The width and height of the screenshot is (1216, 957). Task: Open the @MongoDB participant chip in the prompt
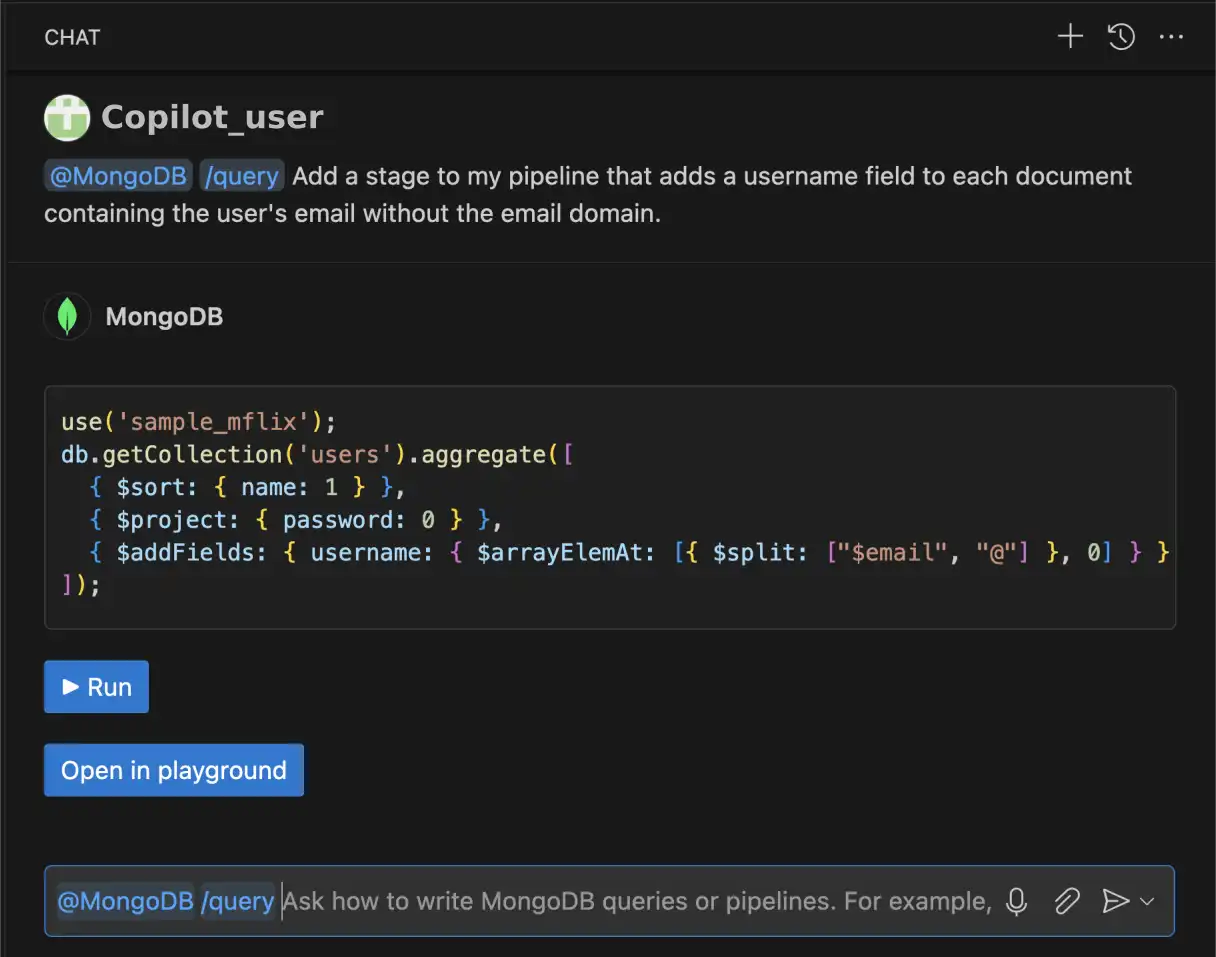[117, 175]
